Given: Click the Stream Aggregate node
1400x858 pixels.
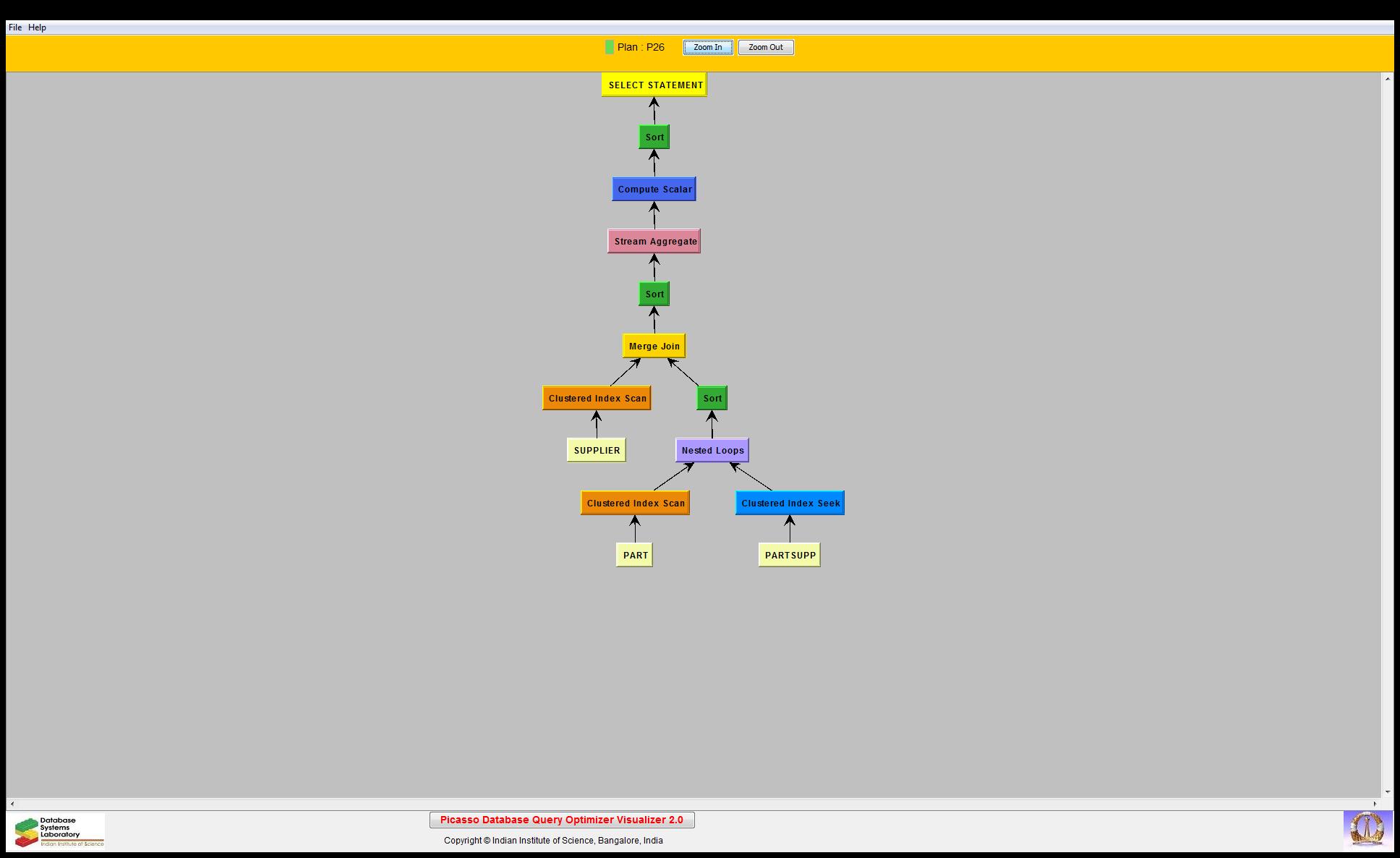Looking at the screenshot, I should point(654,241).
